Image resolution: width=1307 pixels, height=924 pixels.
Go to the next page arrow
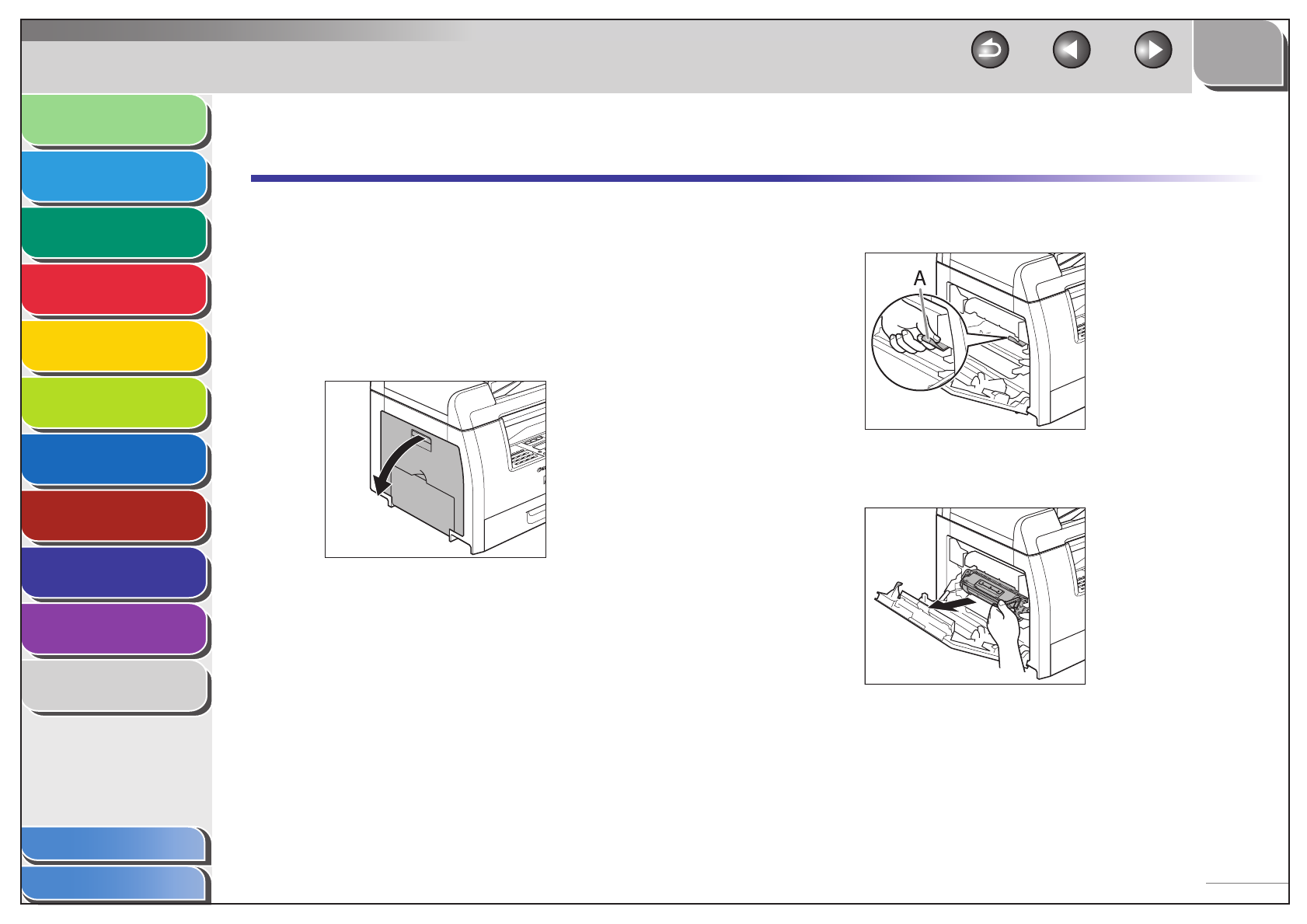coord(1153,51)
